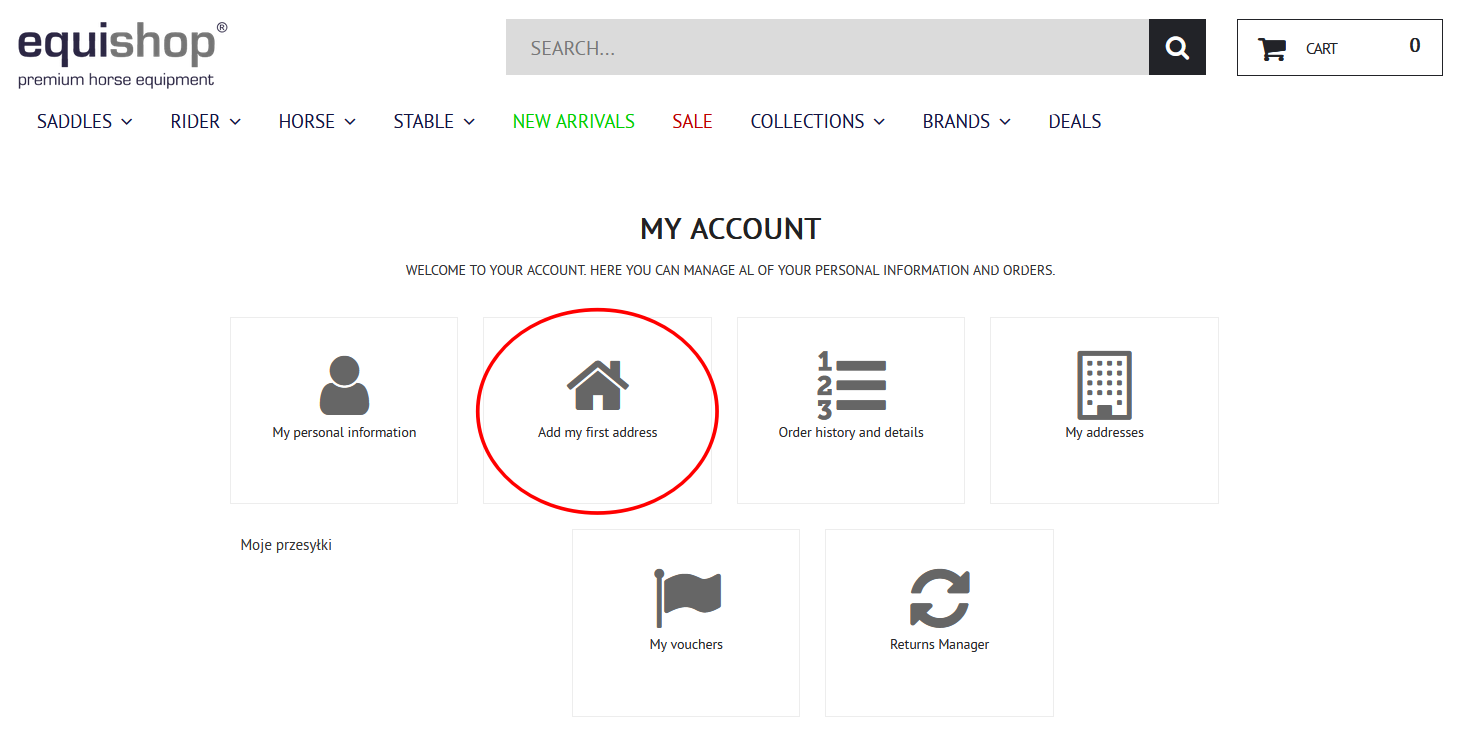The width and height of the screenshot is (1469, 739).
Task: Click the house icon to add address
Action: (597, 385)
